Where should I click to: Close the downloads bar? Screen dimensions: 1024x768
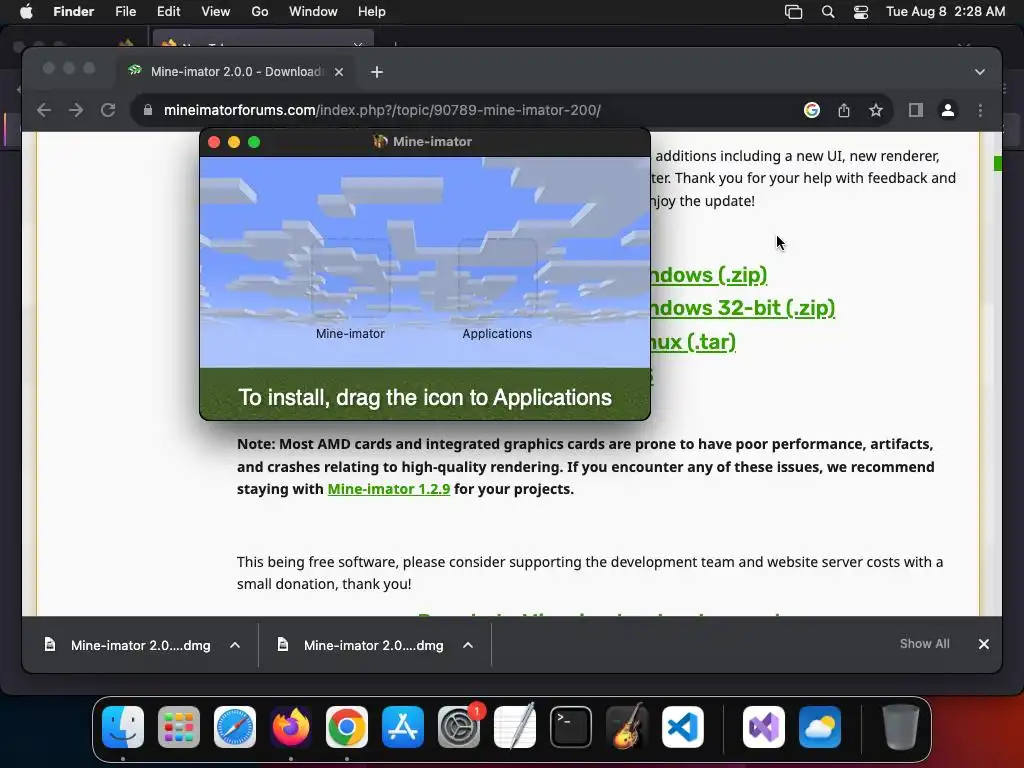pyautogui.click(x=984, y=644)
